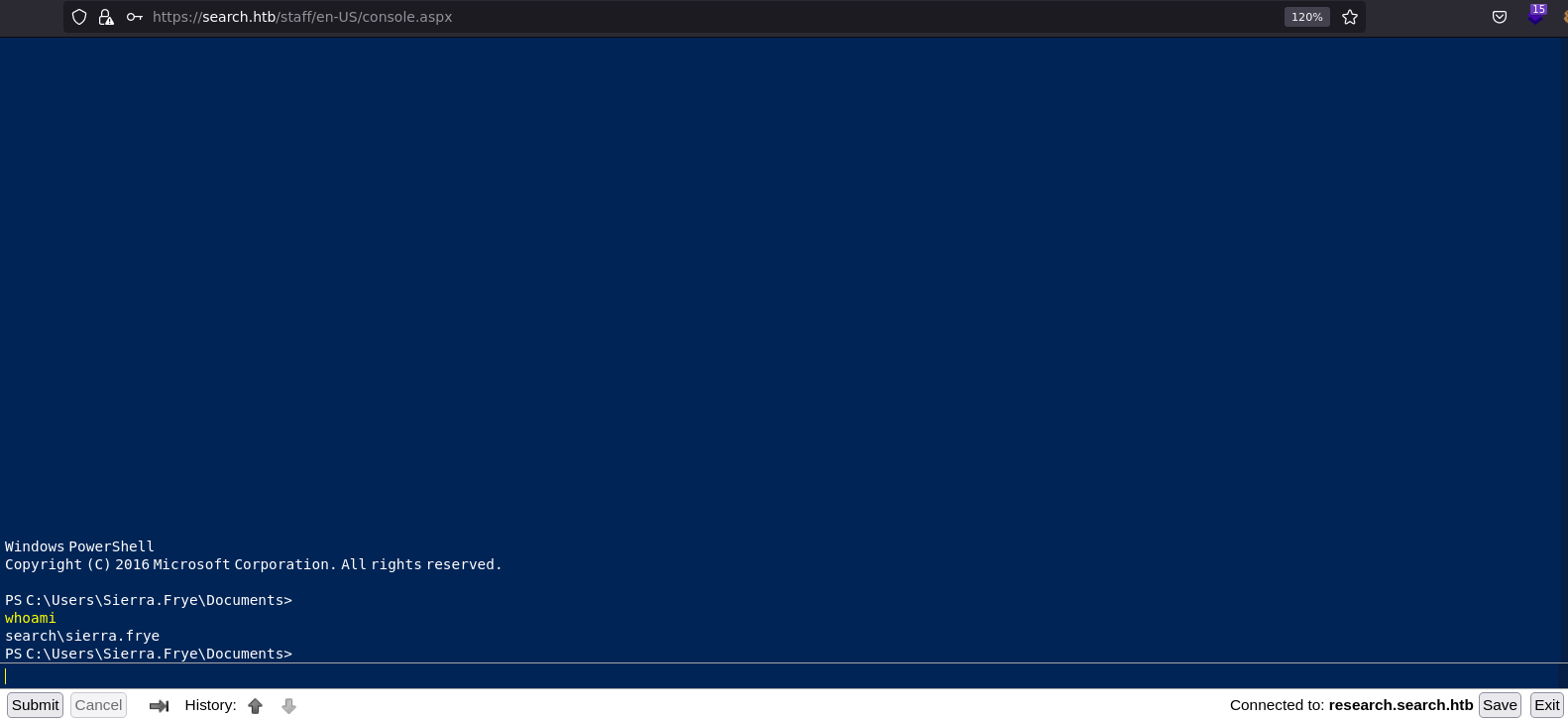Reset zoom via the 120% badge
This screenshot has width=1568, height=720.
click(x=1306, y=17)
